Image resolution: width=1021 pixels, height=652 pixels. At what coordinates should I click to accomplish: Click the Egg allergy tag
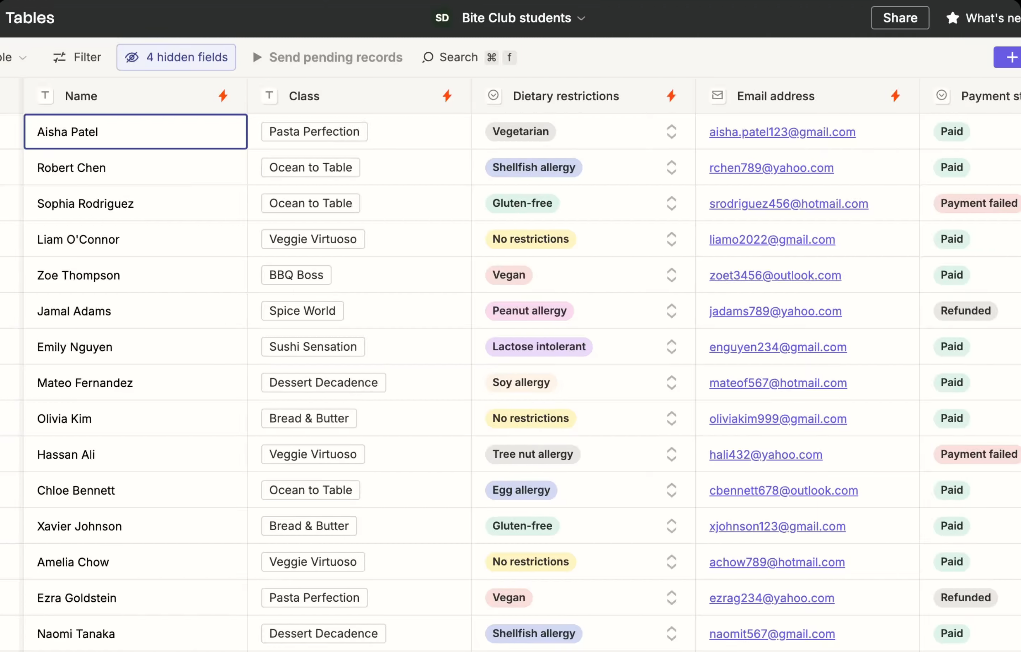point(521,490)
